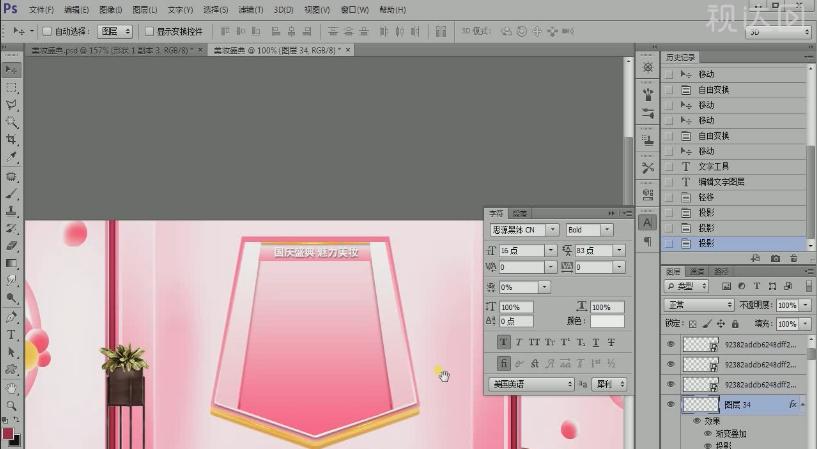This screenshot has width=817, height=449.
Task: Click the foreground color swatch
Action: click(x=8, y=433)
